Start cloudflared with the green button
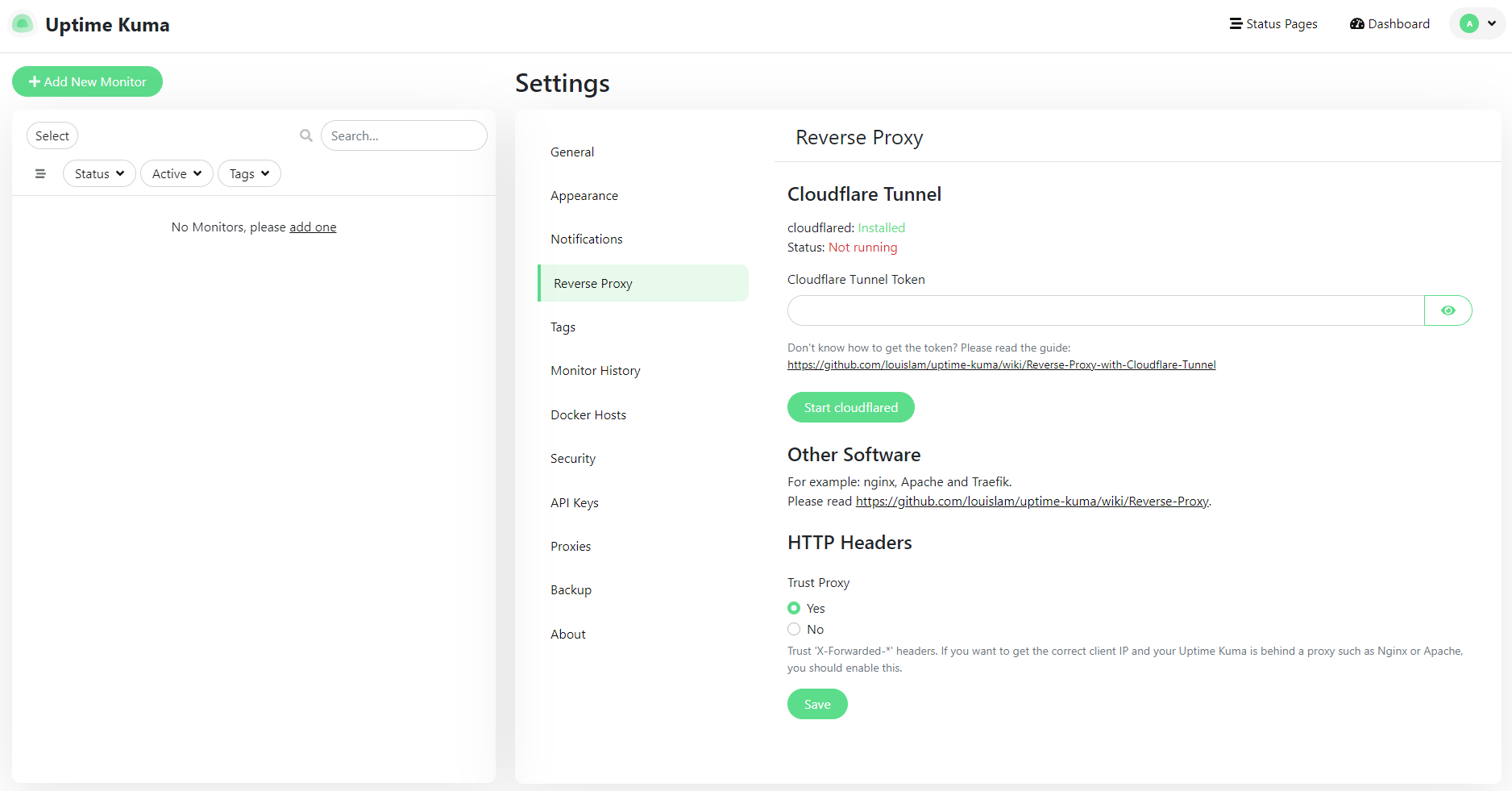The image size is (1512, 791). [x=850, y=407]
